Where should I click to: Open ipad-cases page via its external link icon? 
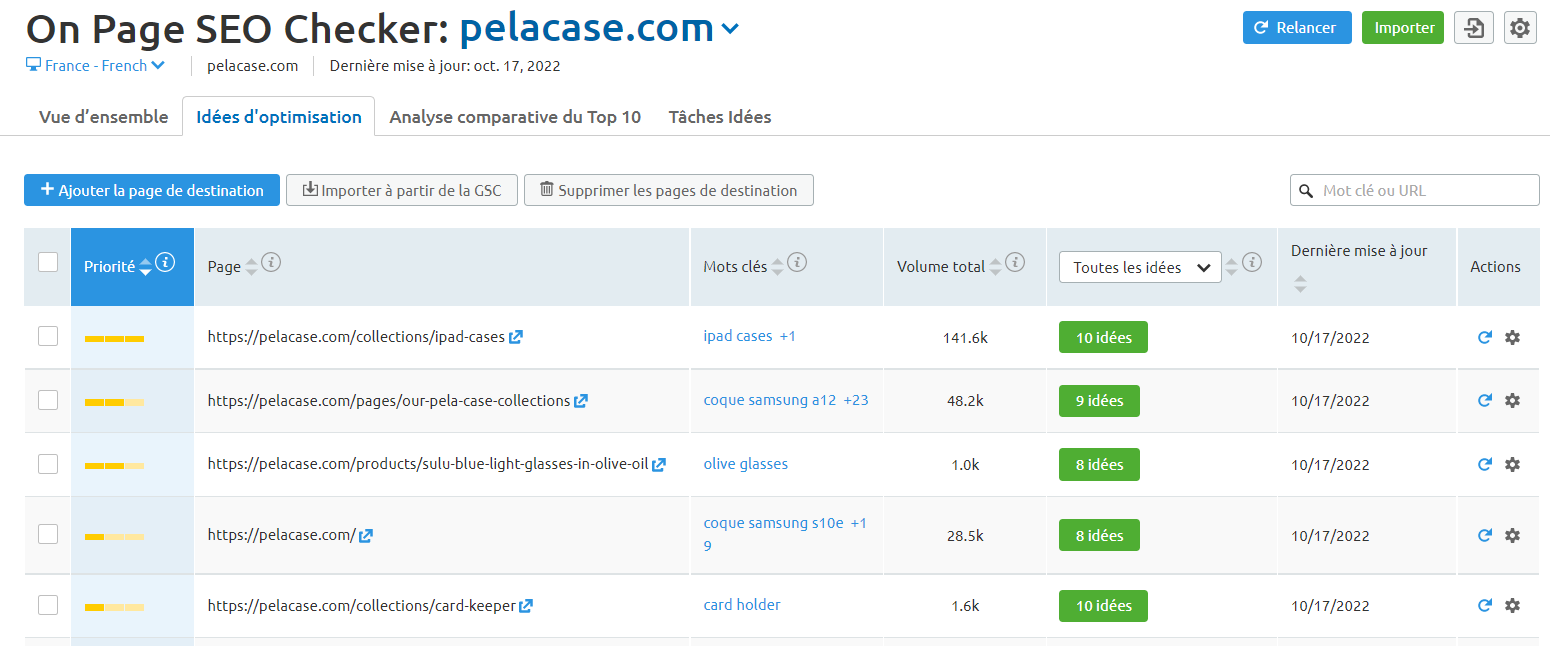click(516, 337)
